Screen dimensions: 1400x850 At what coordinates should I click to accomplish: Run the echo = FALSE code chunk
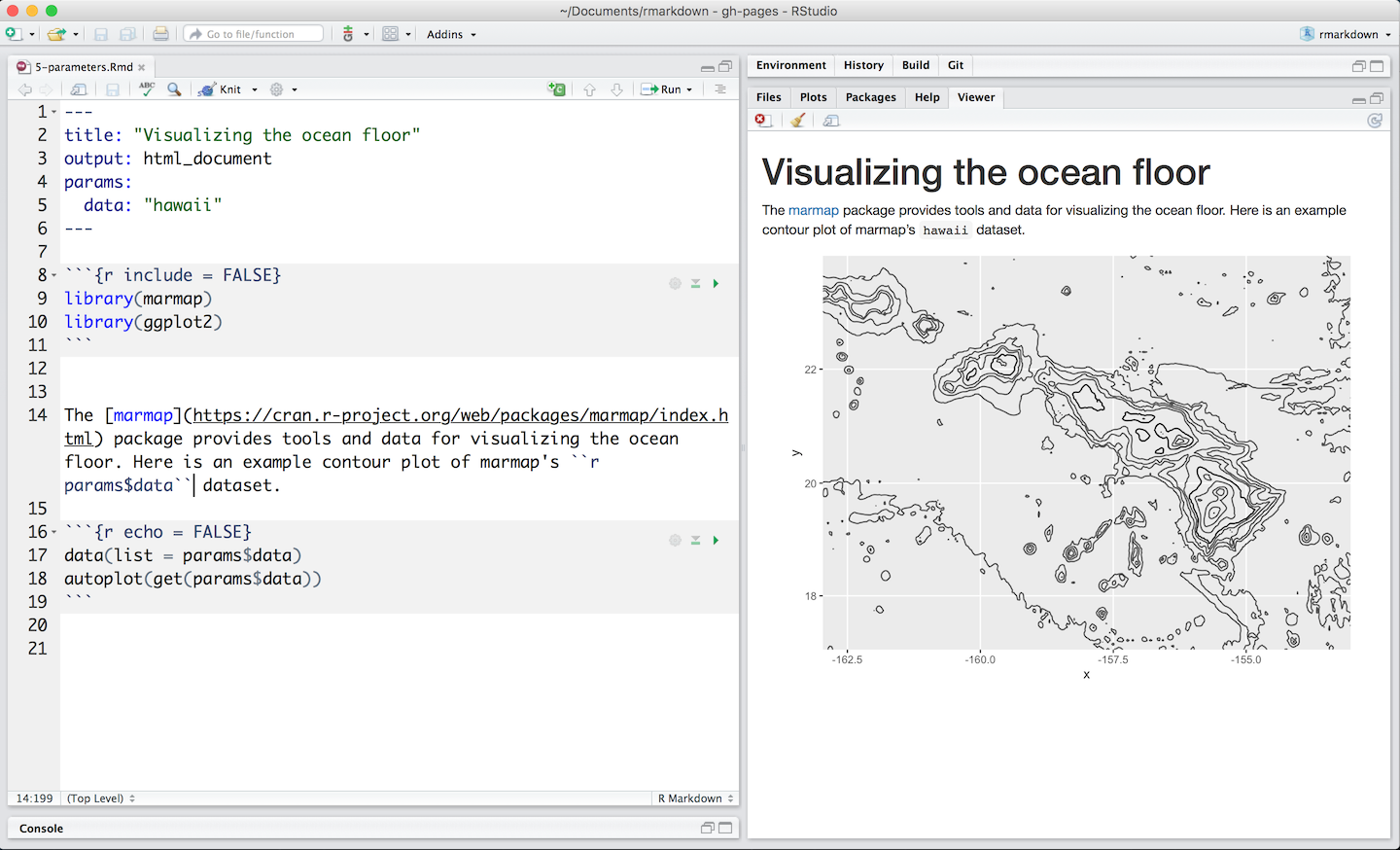716,540
